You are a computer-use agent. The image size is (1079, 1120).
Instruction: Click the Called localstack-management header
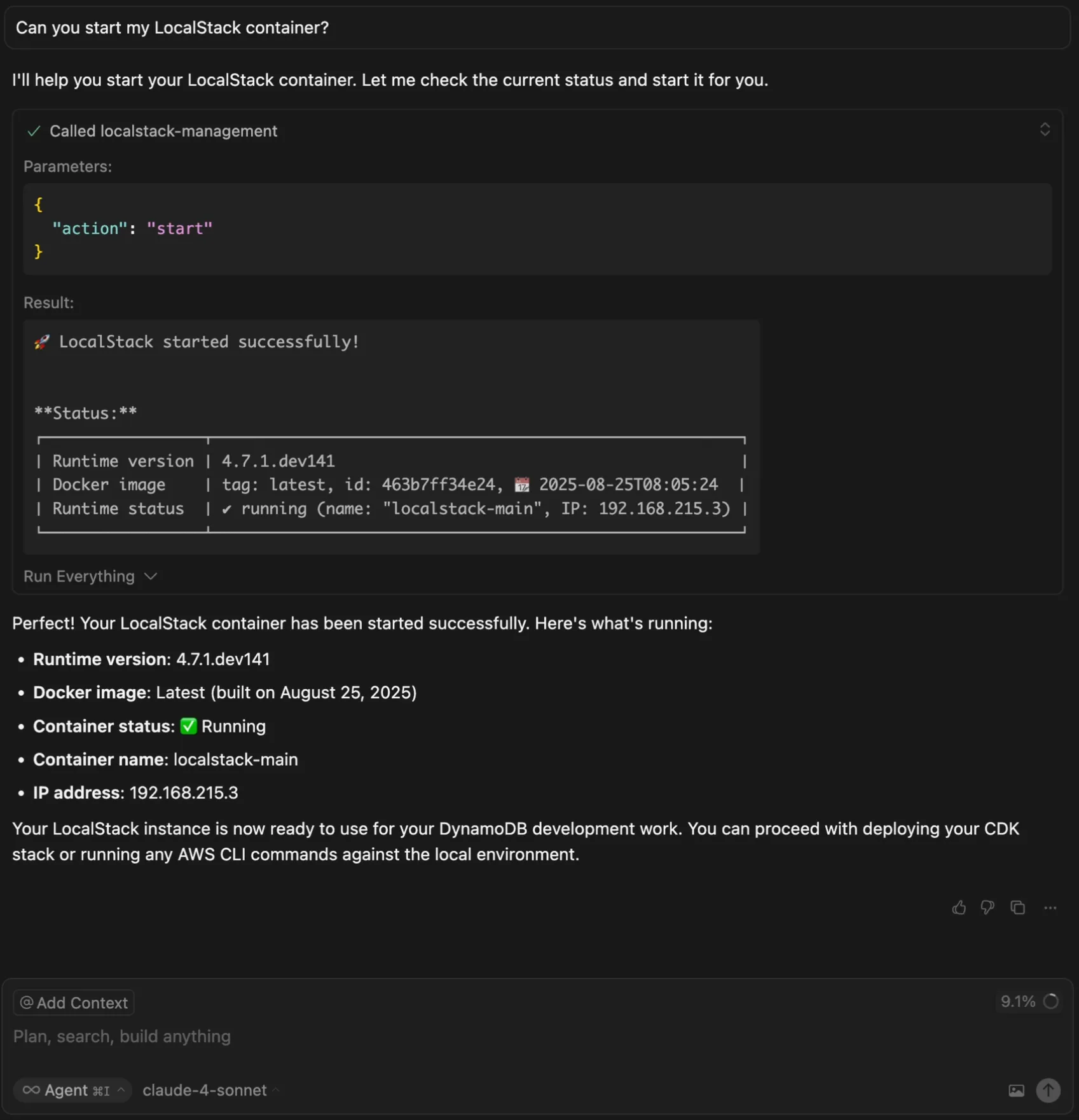[163, 131]
